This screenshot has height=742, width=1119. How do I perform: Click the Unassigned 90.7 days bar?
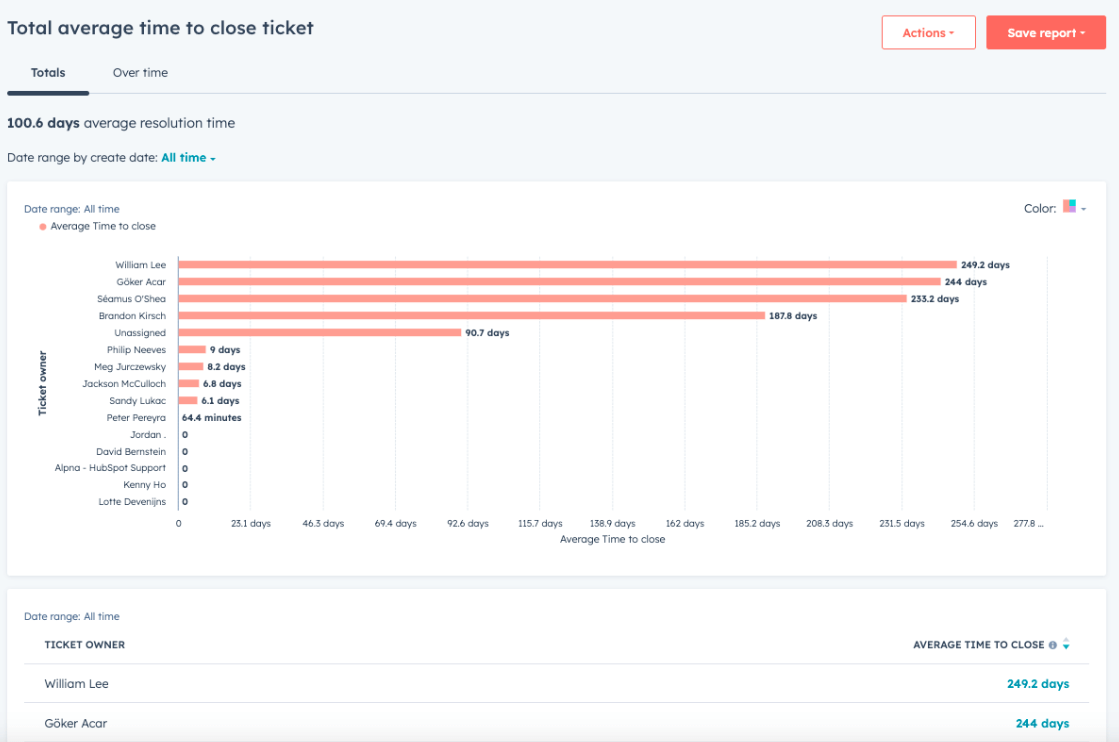tap(320, 332)
